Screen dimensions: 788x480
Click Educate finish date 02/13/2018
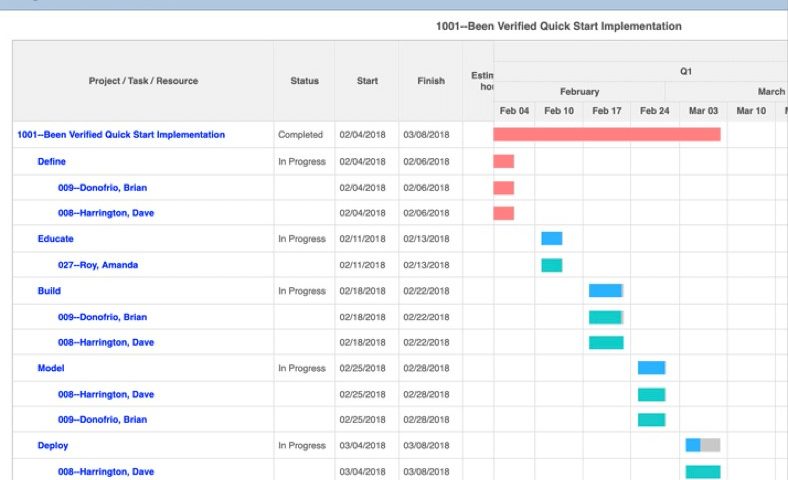point(426,239)
